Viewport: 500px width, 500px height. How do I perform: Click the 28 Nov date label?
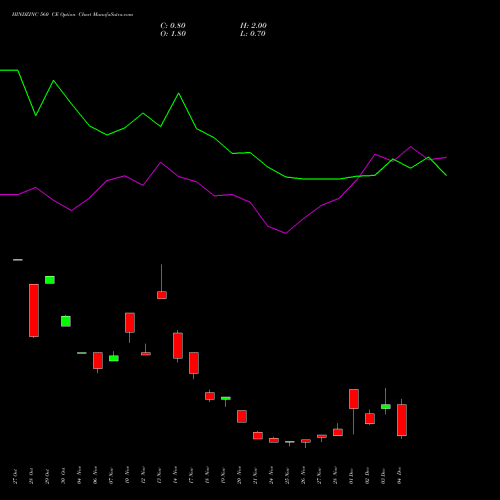pos(335,476)
